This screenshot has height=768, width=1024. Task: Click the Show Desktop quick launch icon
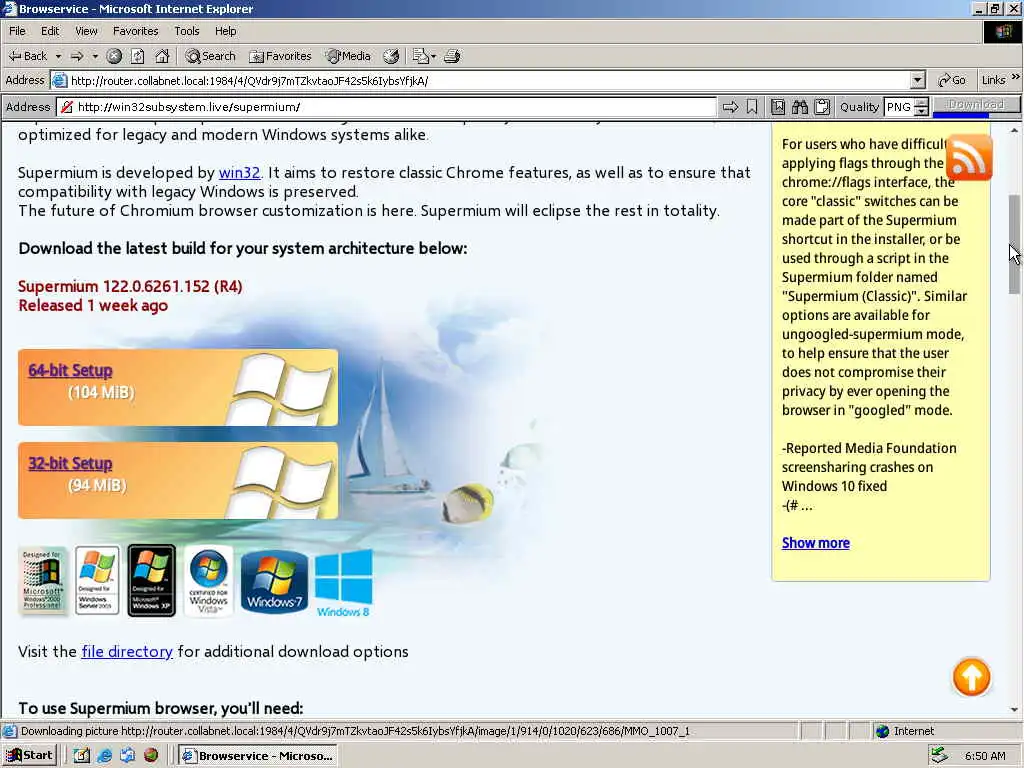pos(81,756)
